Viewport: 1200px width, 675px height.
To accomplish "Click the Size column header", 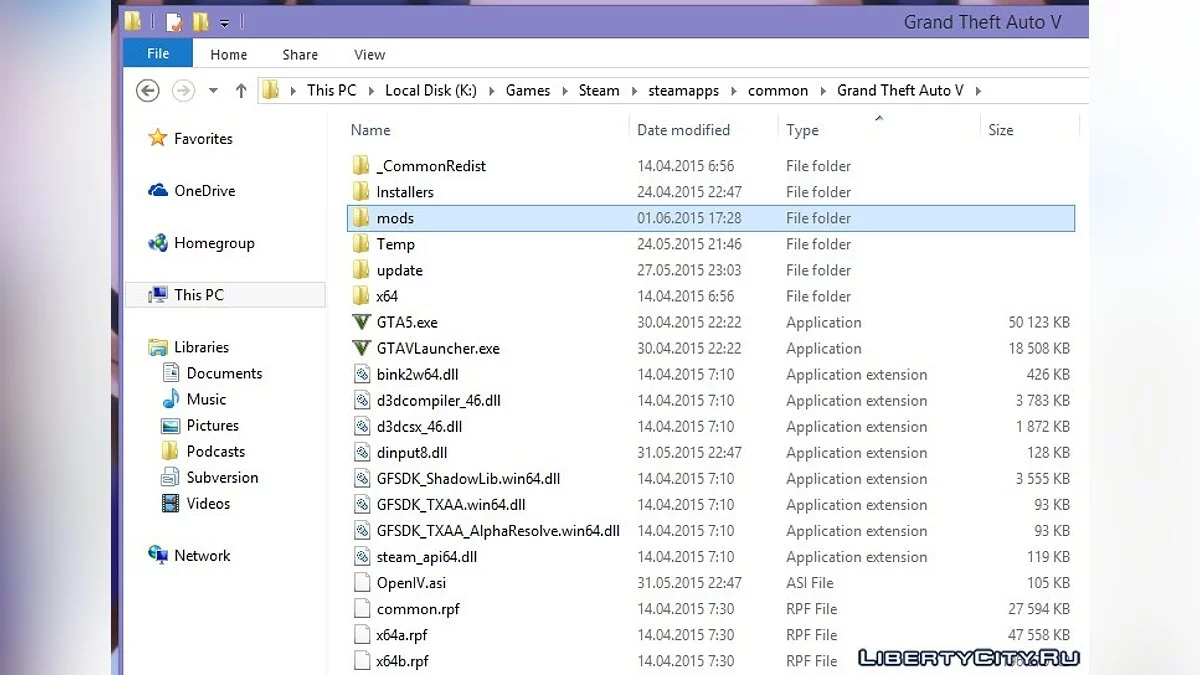I will (1000, 130).
